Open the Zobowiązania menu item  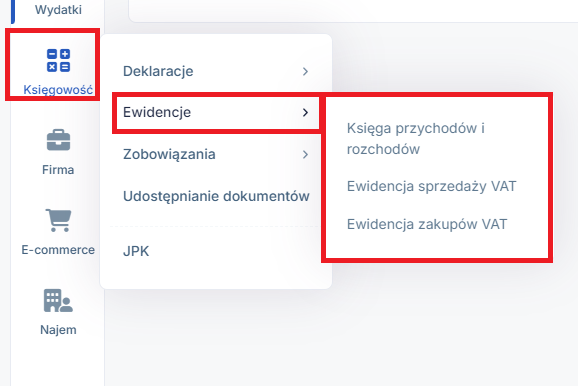click(x=216, y=154)
